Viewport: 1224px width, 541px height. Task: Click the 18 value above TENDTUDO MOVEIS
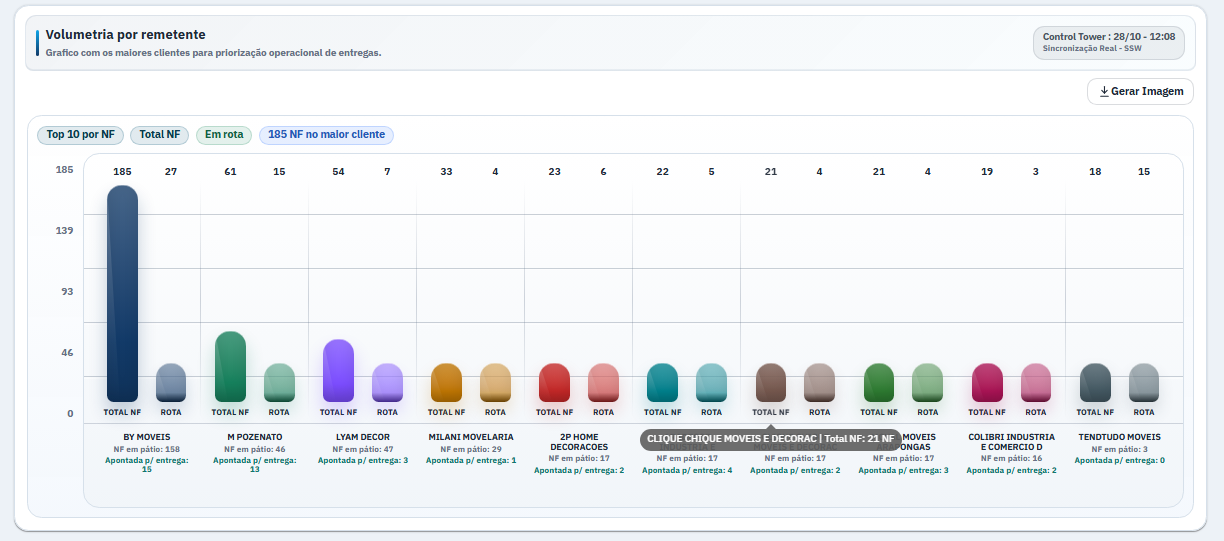click(x=1095, y=172)
